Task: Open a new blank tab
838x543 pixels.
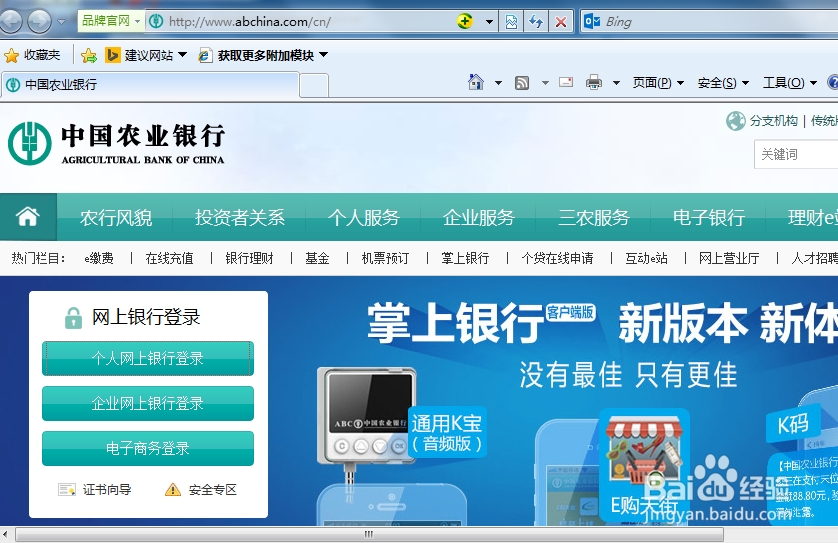Action: tap(314, 86)
